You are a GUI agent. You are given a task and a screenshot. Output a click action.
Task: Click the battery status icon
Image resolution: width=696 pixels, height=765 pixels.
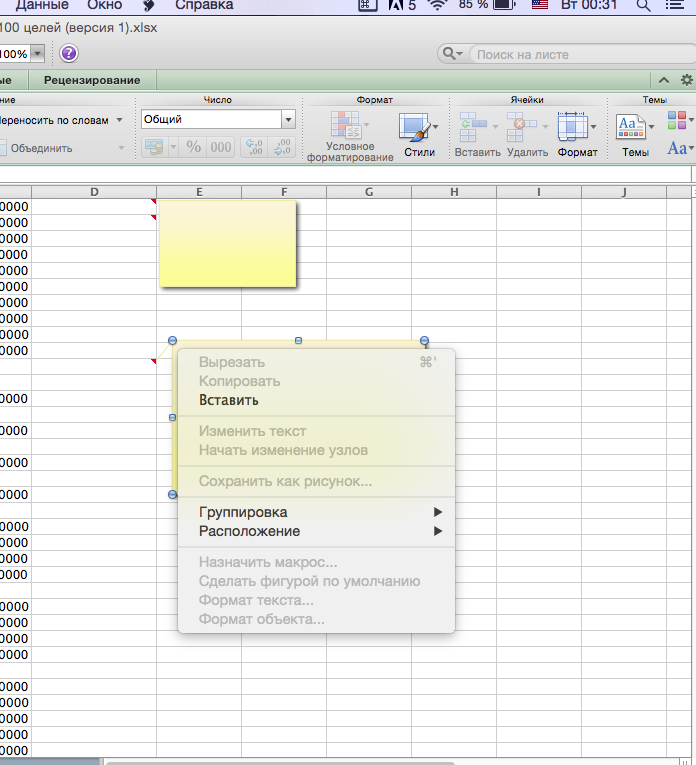pos(504,5)
